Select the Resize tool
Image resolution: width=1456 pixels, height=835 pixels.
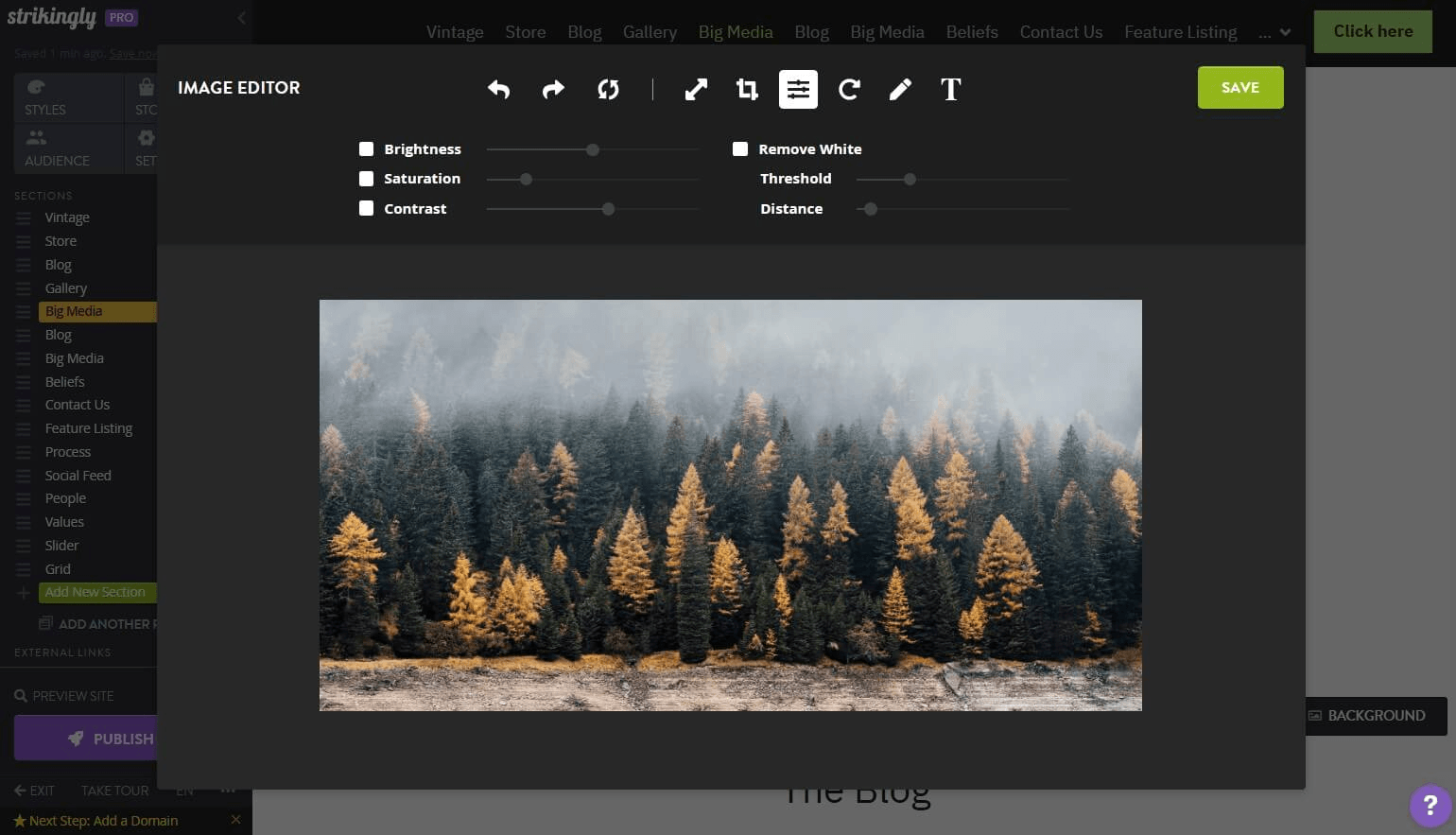click(696, 89)
